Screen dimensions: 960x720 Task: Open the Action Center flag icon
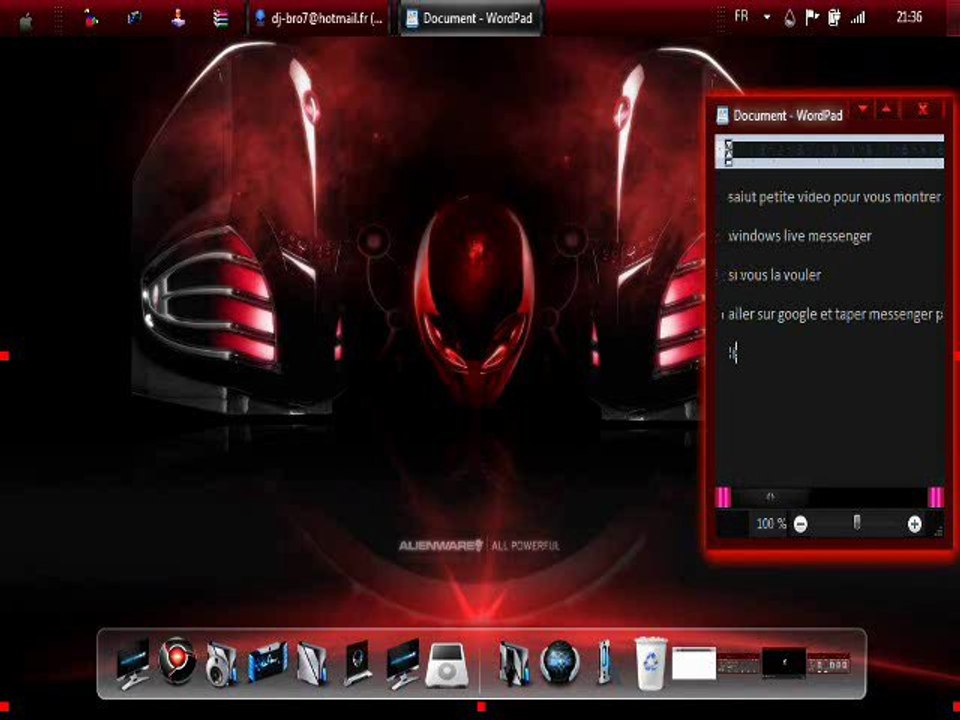pyautogui.click(x=812, y=18)
